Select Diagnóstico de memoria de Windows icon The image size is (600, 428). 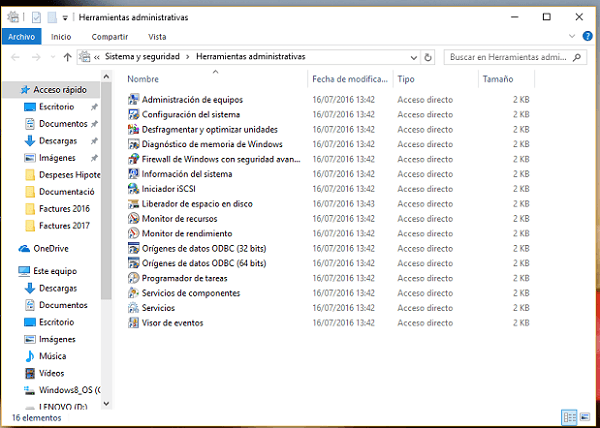(133, 144)
